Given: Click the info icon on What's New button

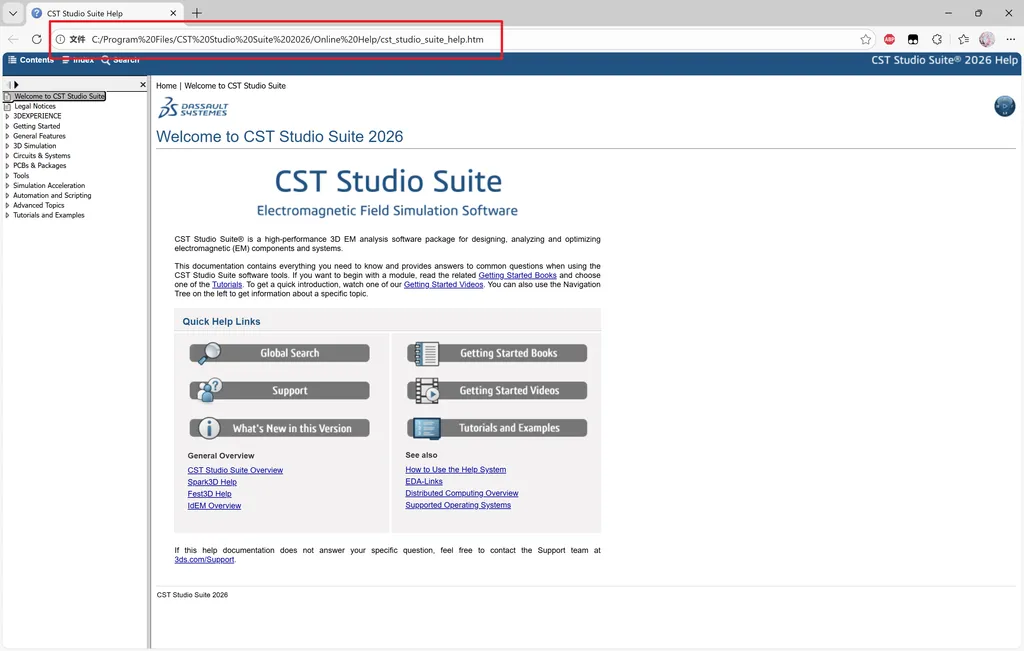Looking at the screenshot, I should (x=209, y=428).
